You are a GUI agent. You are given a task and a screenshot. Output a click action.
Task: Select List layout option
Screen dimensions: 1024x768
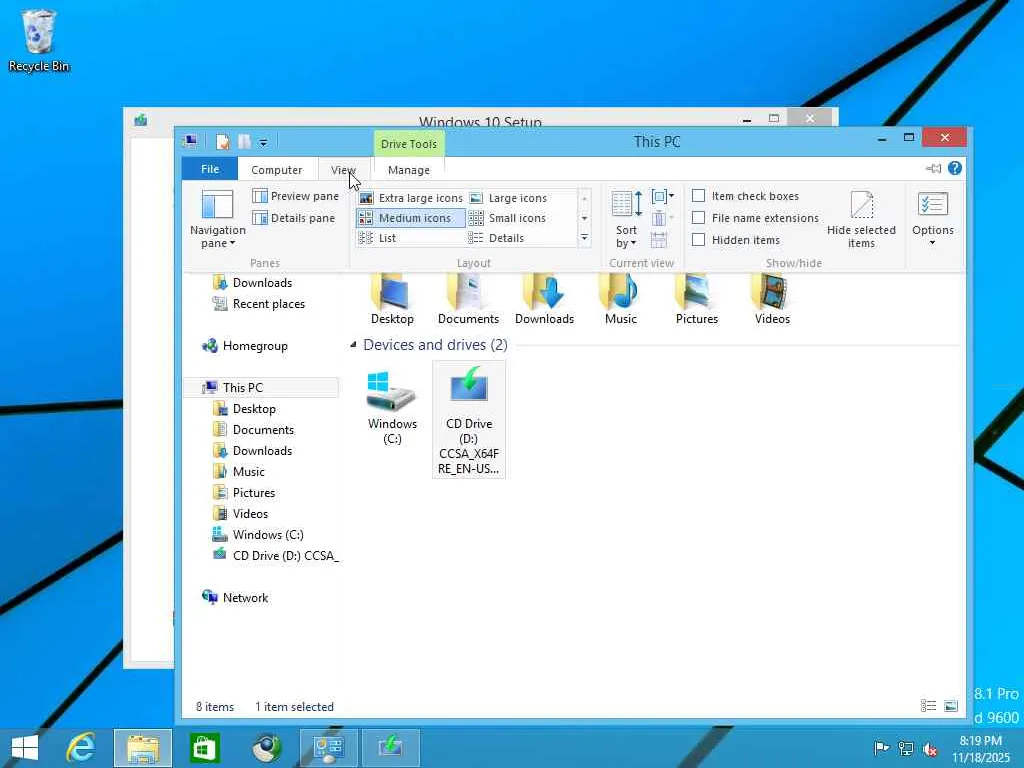tap(377, 238)
